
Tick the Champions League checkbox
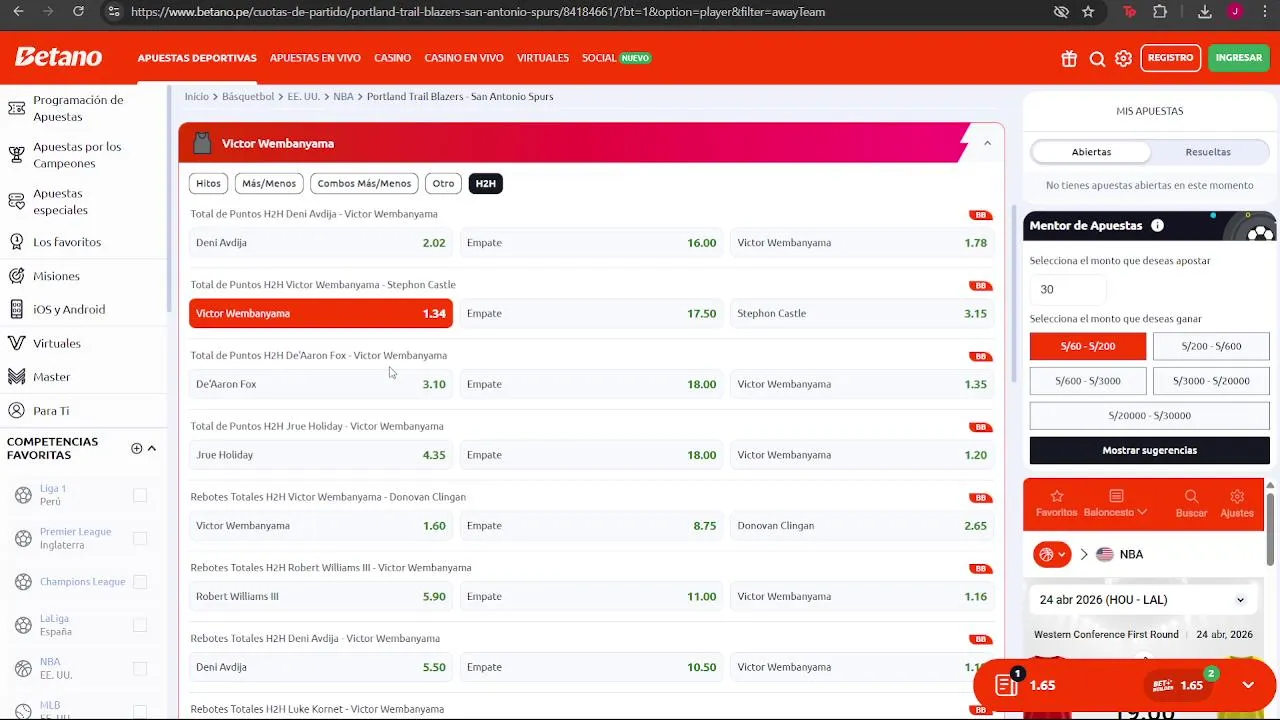click(140, 582)
